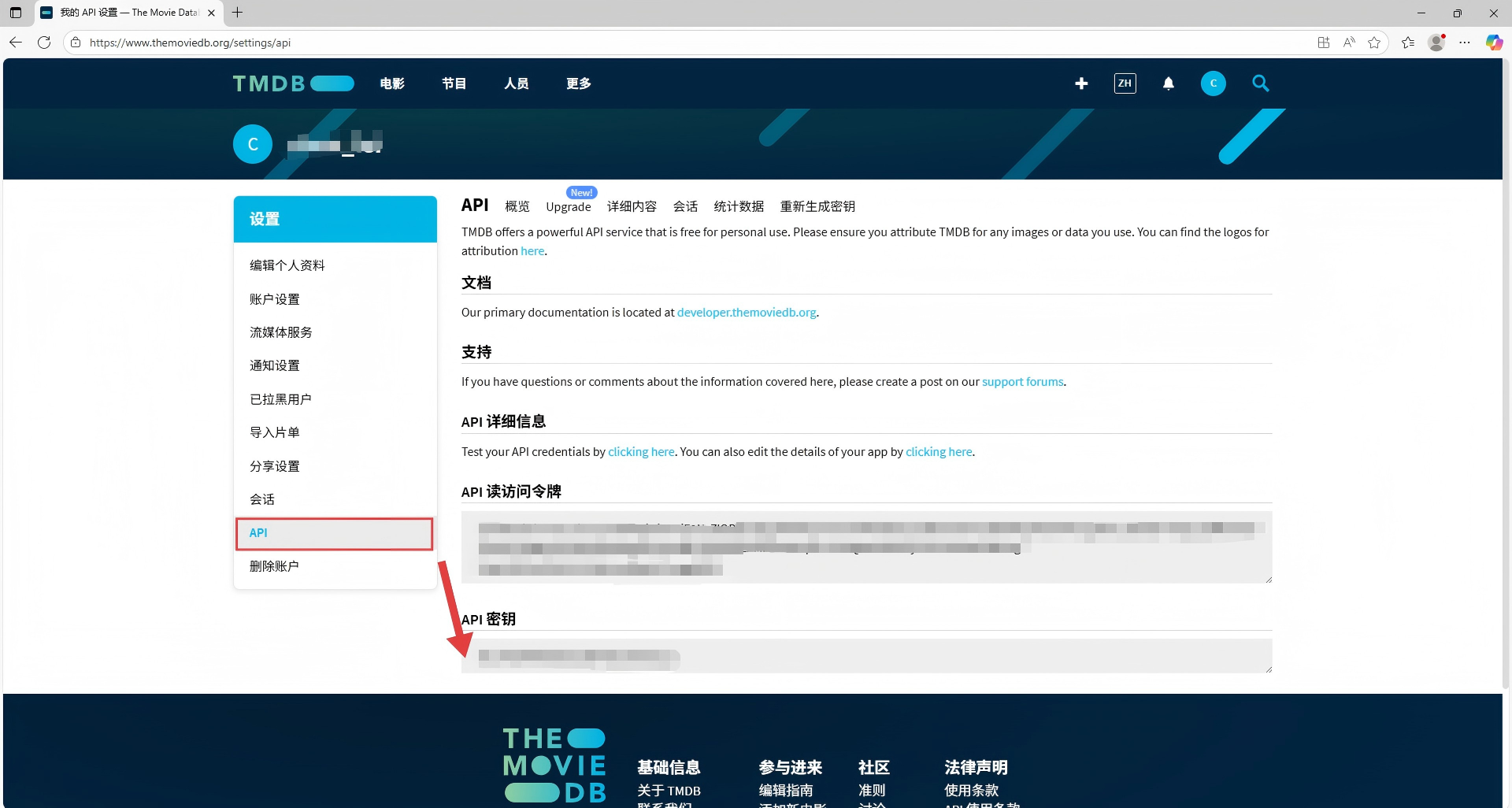Viewport: 1512px width, 808px height.
Task: Select API in settings sidebar
Action: [x=335, y=533]
